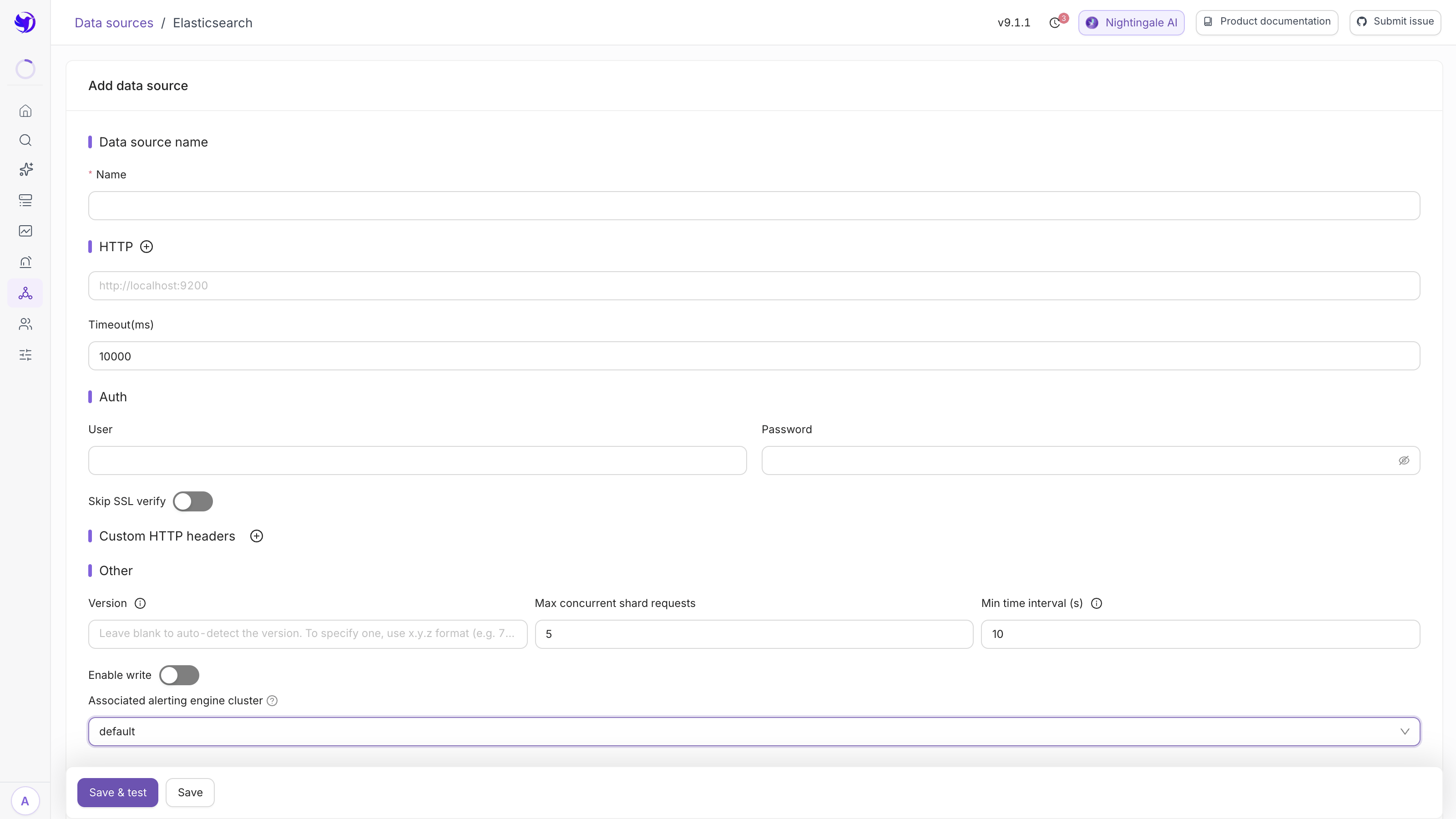The image size is (1456, 819).
Task: Click the Version input field
Action: pos(308,634)
